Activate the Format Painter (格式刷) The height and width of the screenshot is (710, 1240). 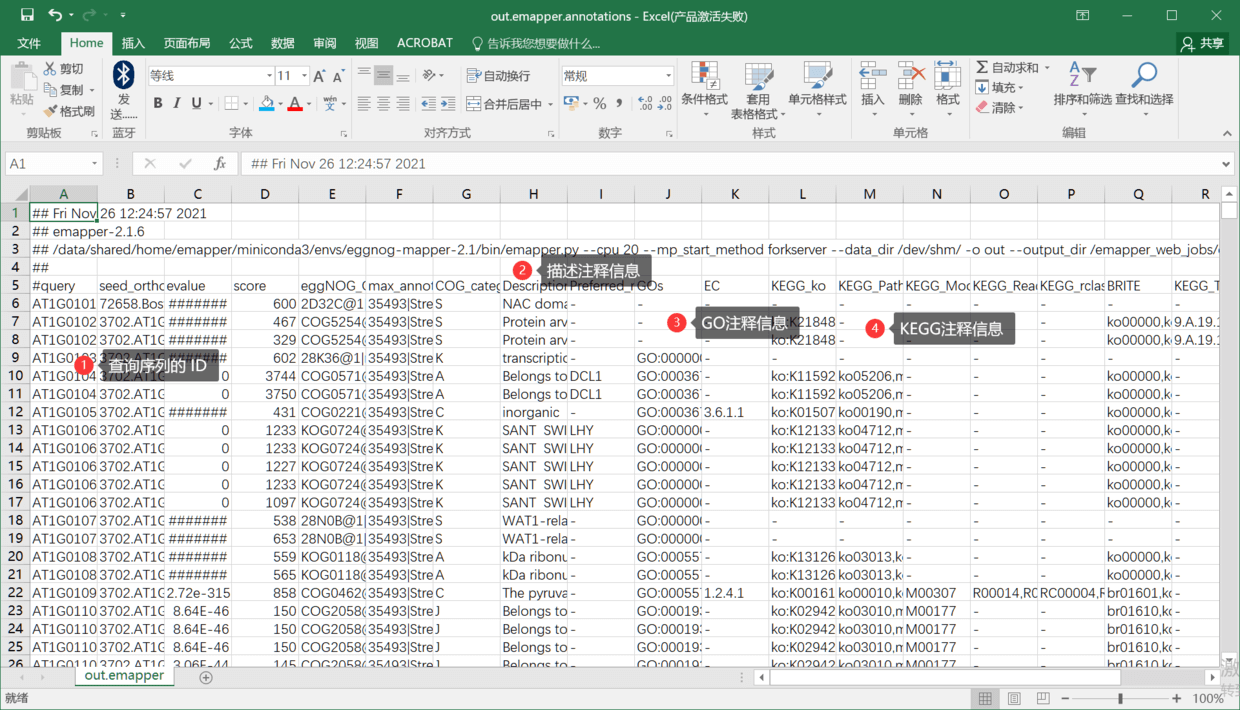(69, 111)
